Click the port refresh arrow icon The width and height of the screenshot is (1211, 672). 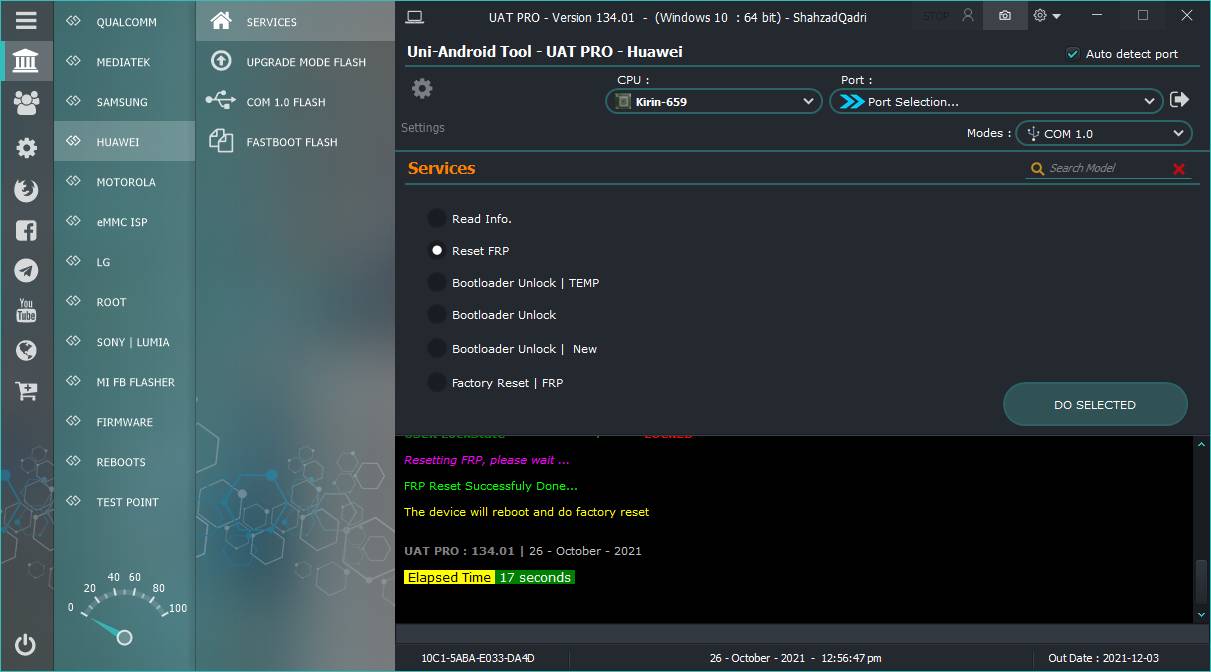(1179, 100)
